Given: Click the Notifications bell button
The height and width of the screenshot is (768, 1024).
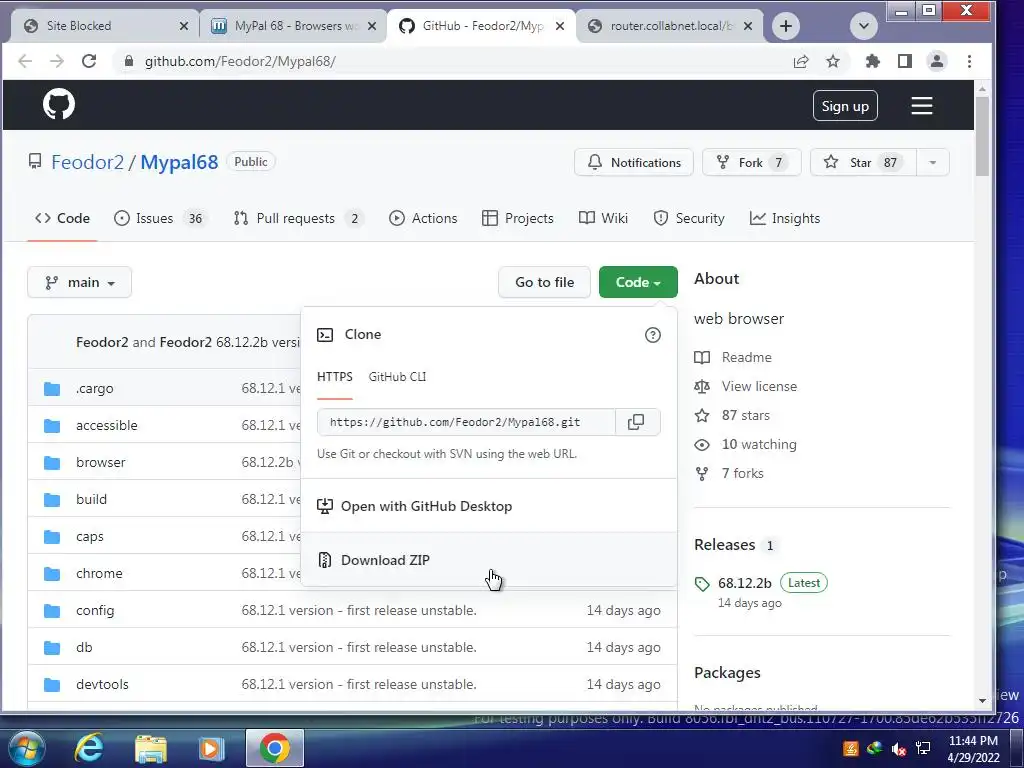Looking at the screenshot, I should click(x=633, y=162).
